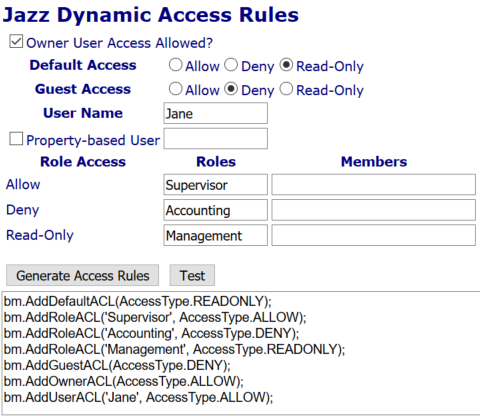Viewport: 480px width, 416px height.
Task: Click the AddRoleACL 'Management' line
Action: click(x=174, y=349)
